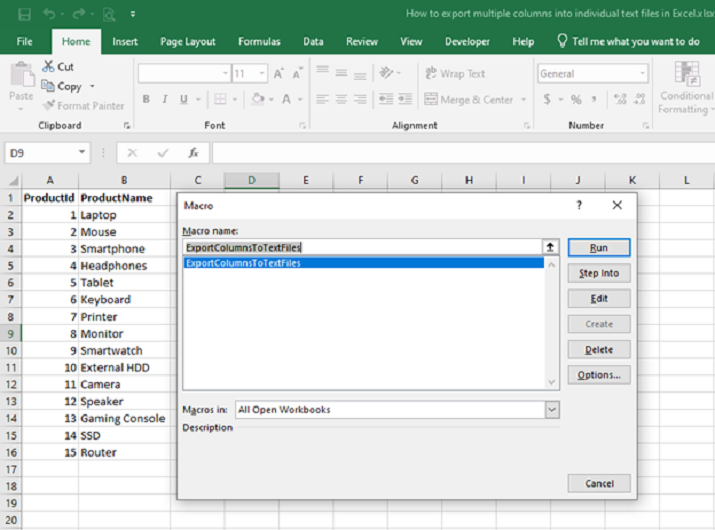Select ExportColumnsToTextFiles in the macro list
The height and width of the screenshot is (530, 715).
[243, 263]
